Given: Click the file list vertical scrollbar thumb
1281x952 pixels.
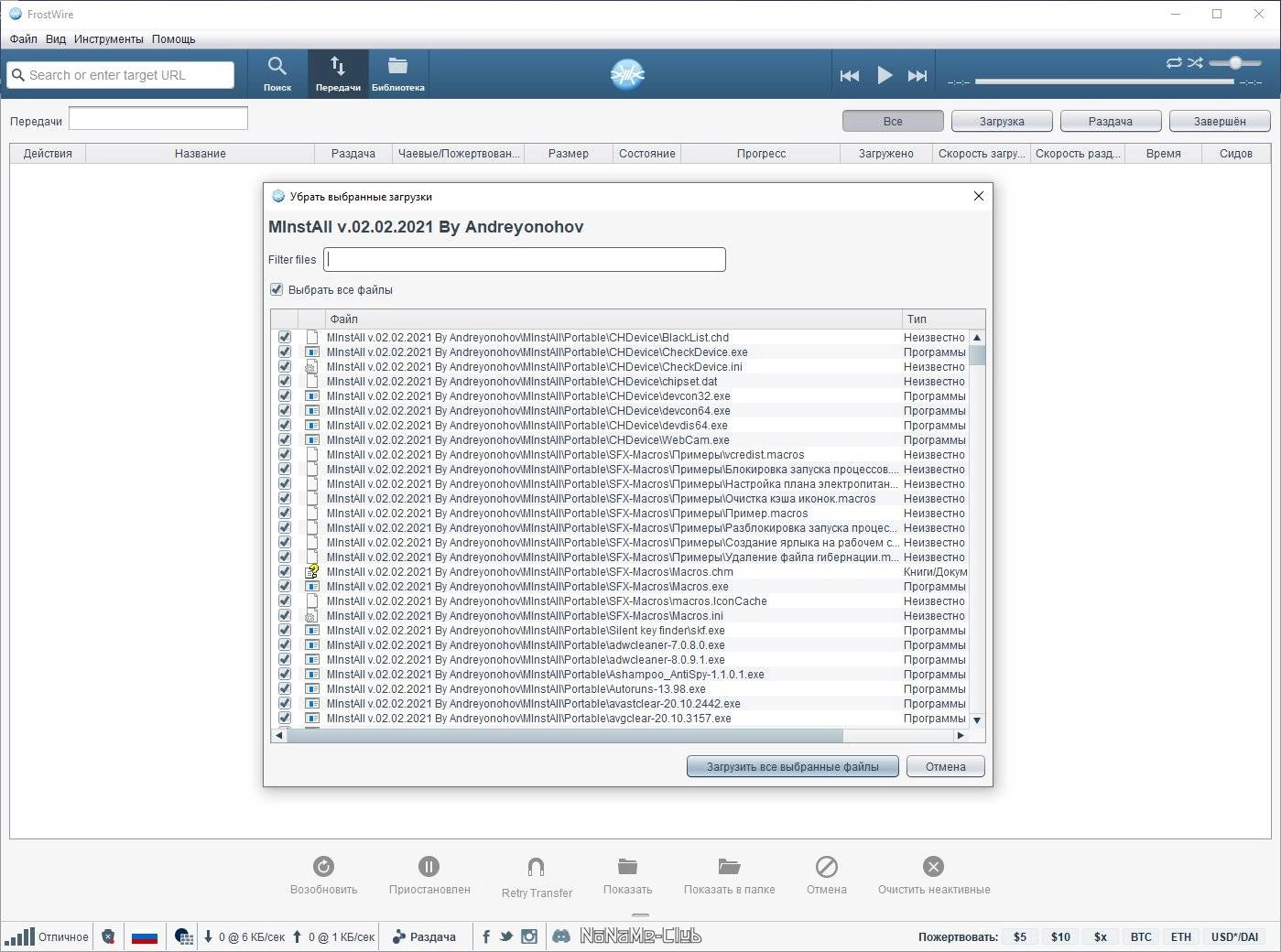Looking at the screenshot, I should tap(977, 355).
